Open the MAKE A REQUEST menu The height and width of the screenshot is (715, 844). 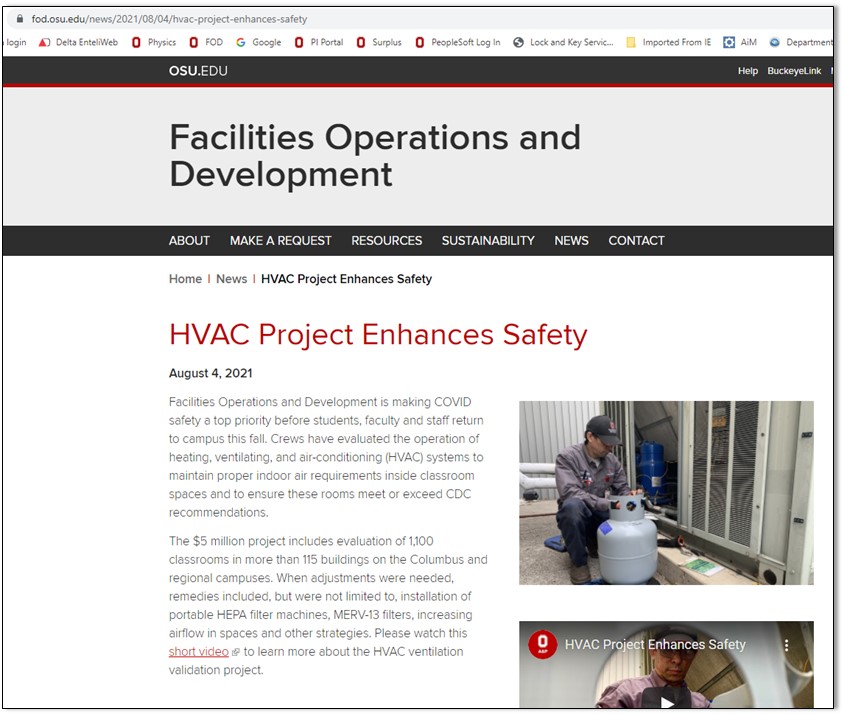pyautogui.click(x=280, y=241)
